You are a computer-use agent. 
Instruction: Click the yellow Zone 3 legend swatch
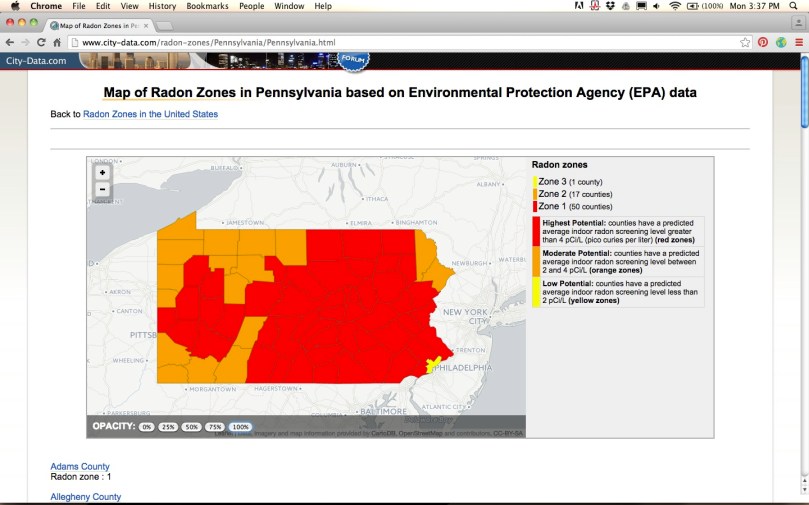(535, 182)
